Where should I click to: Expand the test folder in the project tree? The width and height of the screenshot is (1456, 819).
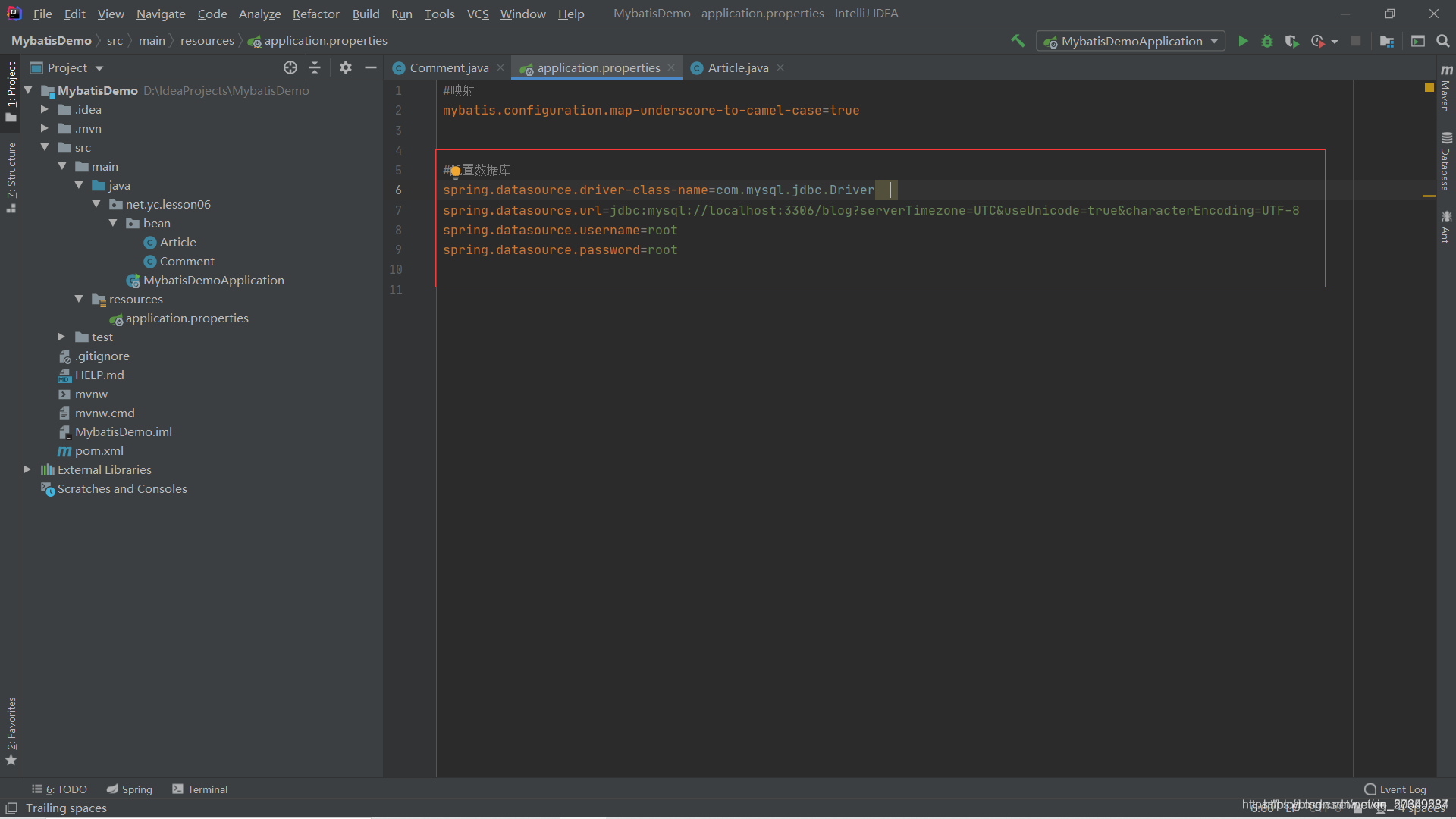61,337
